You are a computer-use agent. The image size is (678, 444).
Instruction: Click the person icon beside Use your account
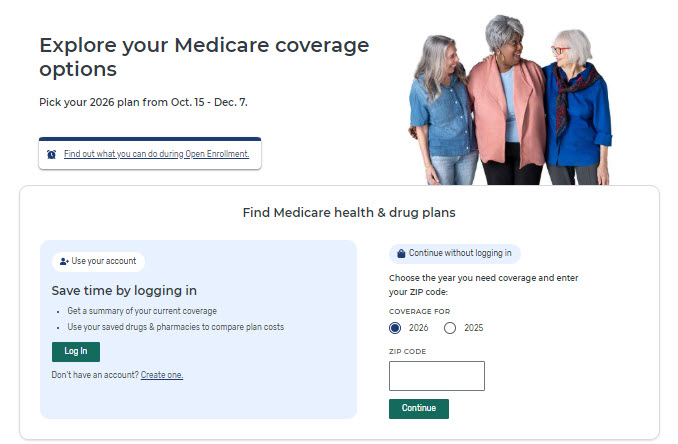64,261
